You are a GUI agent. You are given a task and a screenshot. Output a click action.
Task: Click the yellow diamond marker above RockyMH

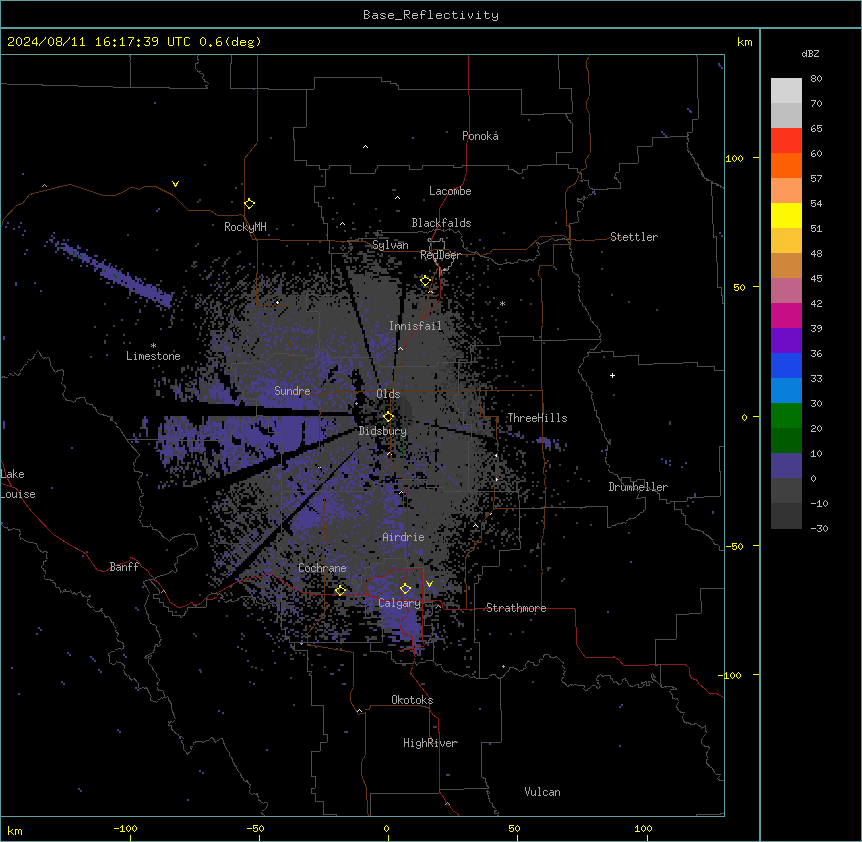tap(249, 203)
